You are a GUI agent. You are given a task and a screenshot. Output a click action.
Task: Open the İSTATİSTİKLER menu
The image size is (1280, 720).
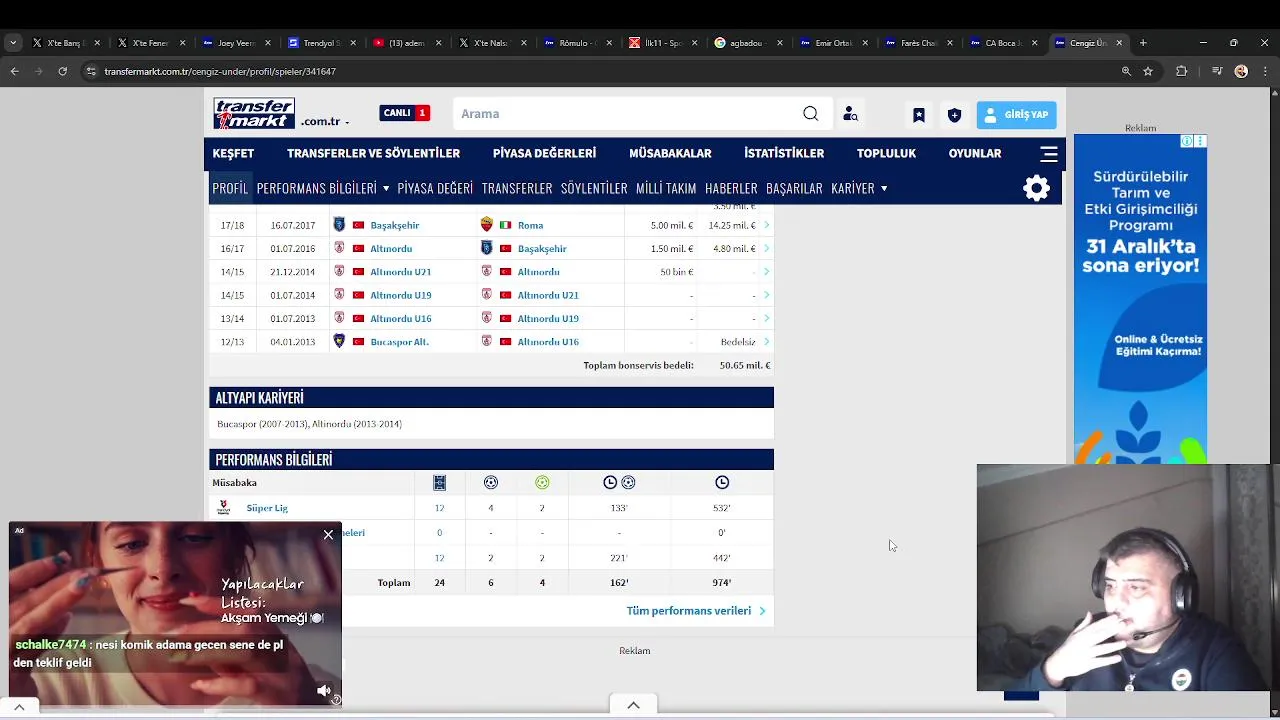coord(784,153)
